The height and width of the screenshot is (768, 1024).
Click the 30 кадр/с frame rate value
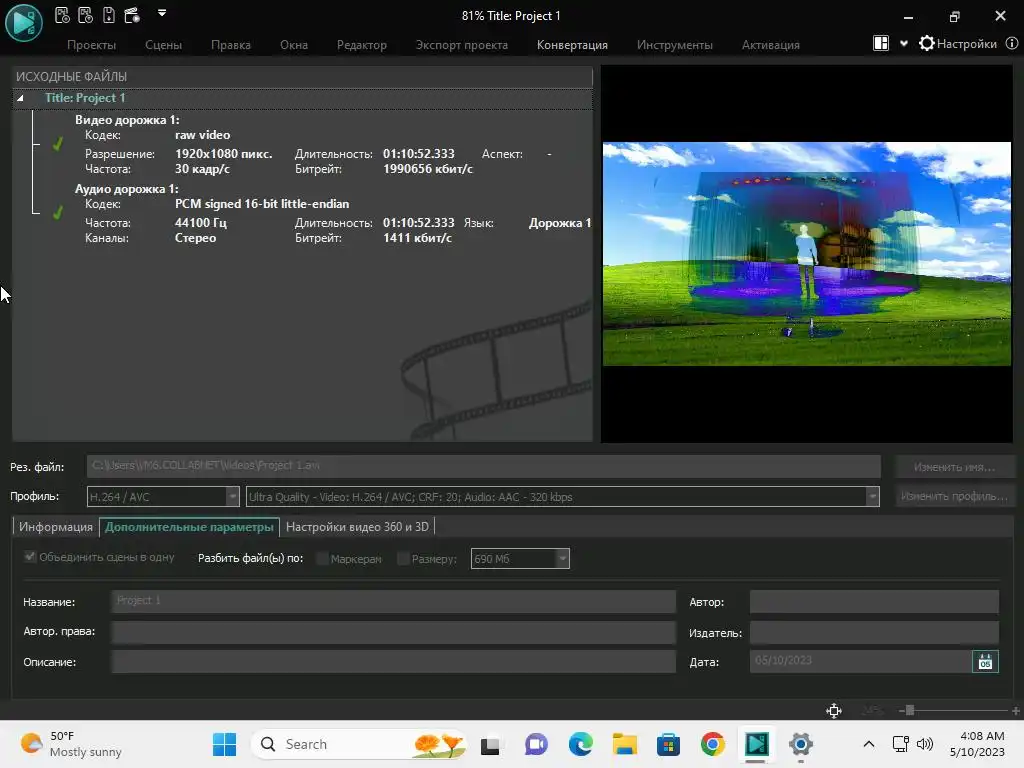pos(202,169)
